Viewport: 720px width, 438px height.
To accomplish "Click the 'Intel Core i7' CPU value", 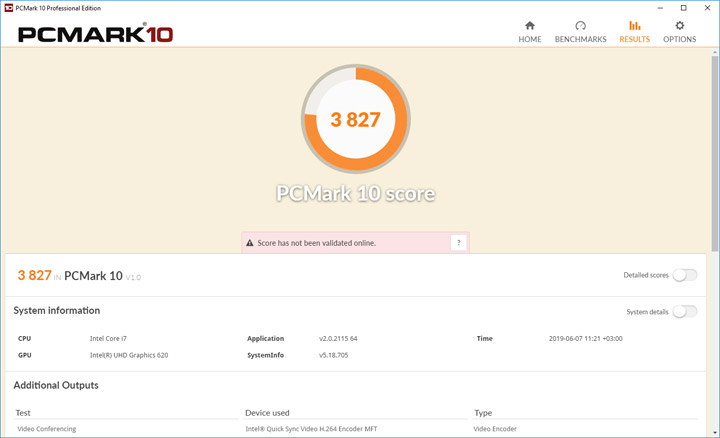I will pos(108,338).
